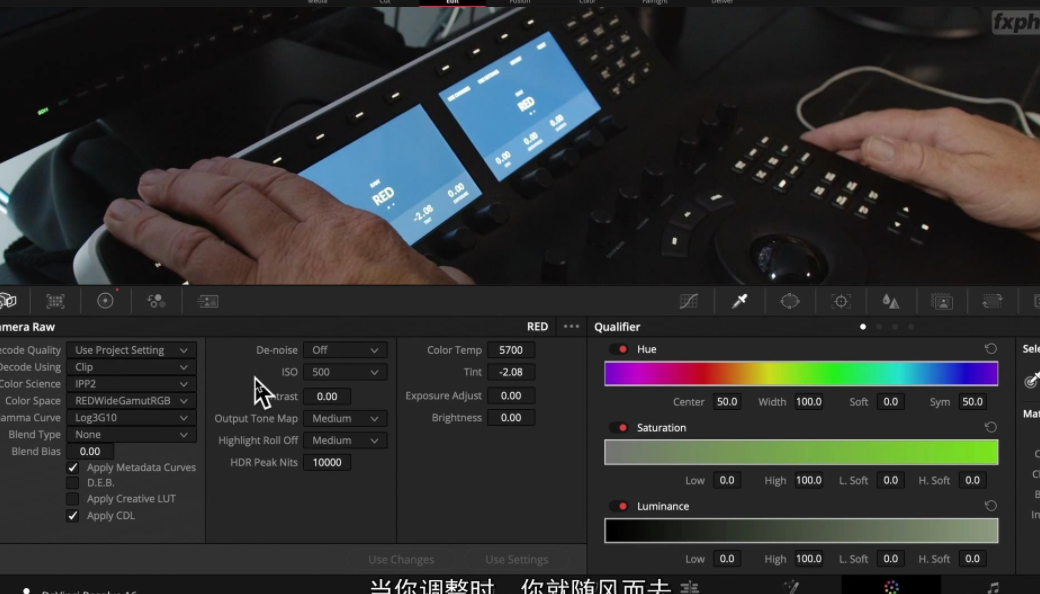Click the Luminance Low value field
This screenshot has height=594, width=1040.
(x=727, y=559)
